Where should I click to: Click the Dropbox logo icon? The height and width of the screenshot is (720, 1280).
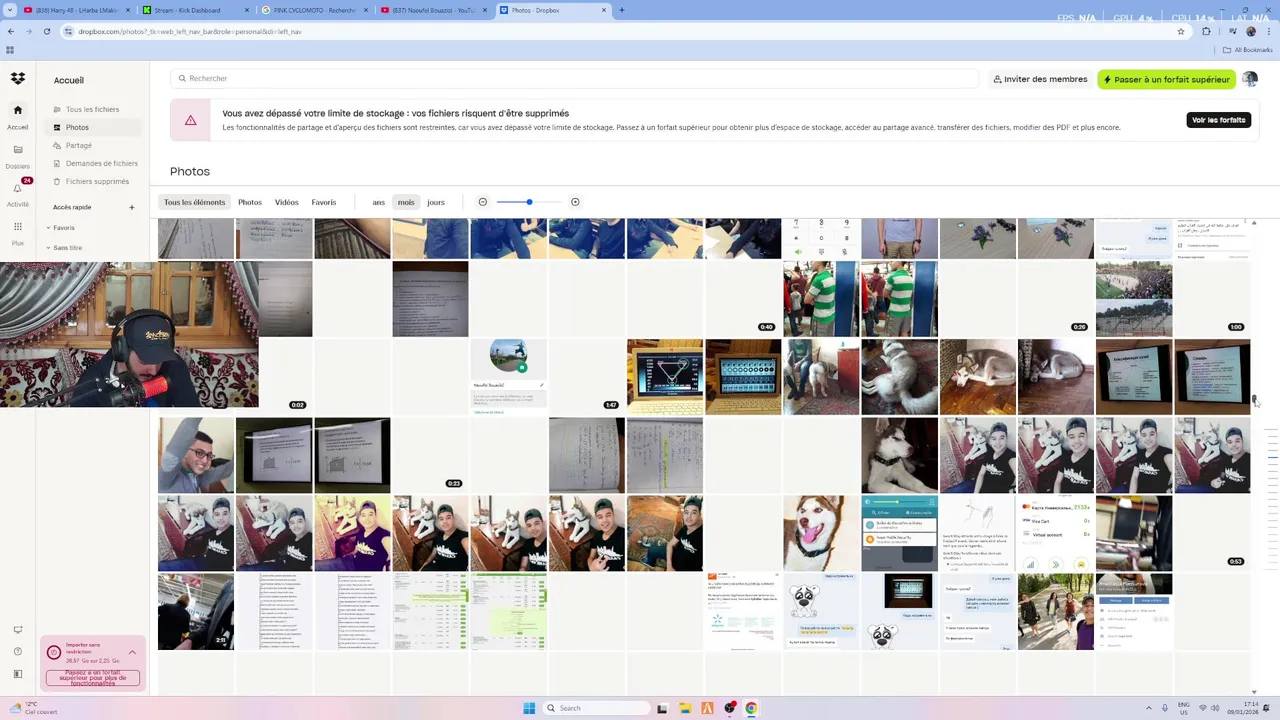point(17,79)
